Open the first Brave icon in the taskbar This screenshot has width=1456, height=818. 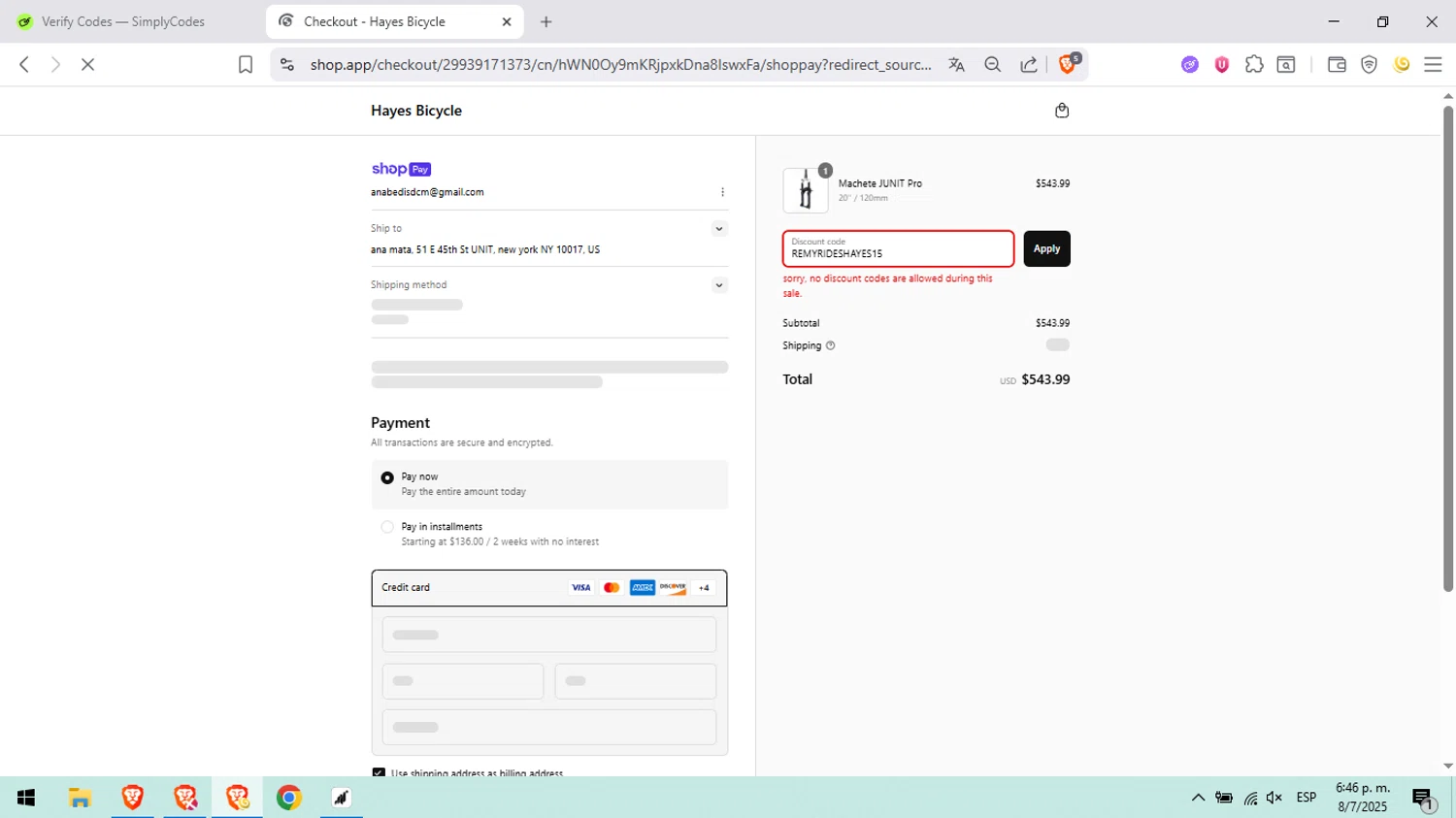pos(132,798)
